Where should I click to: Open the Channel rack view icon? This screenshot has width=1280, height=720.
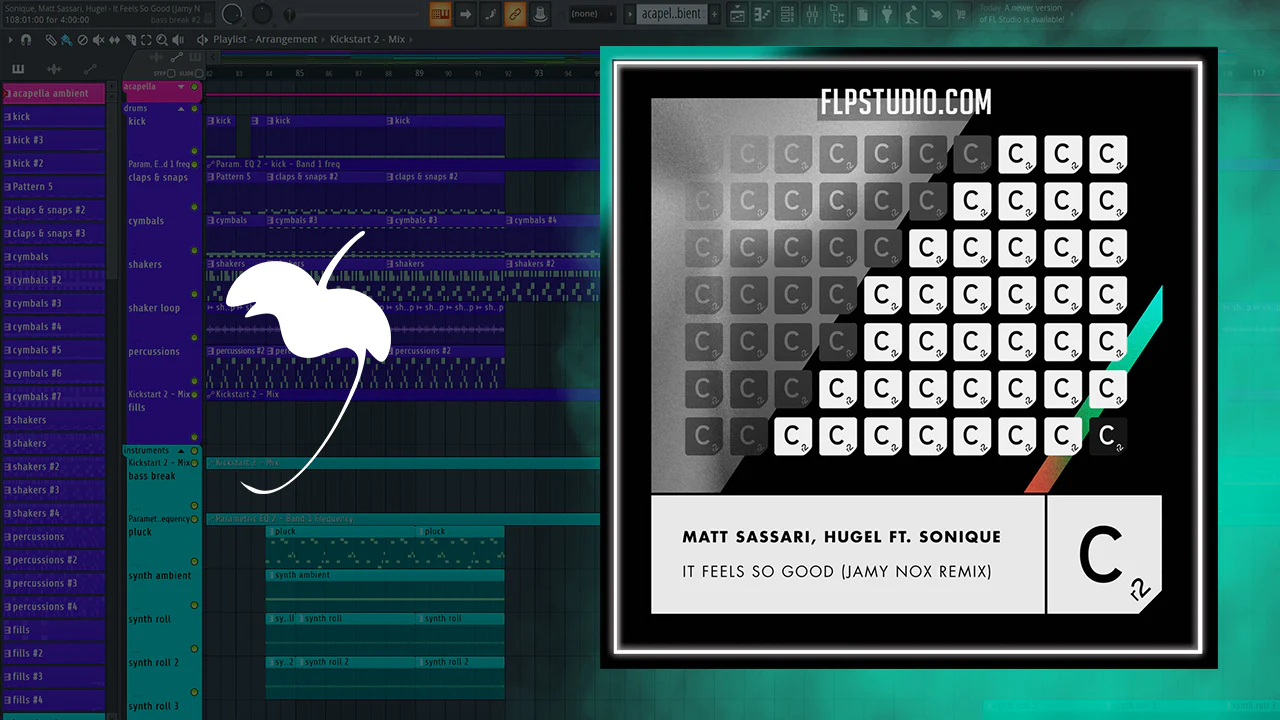(788, 14)
